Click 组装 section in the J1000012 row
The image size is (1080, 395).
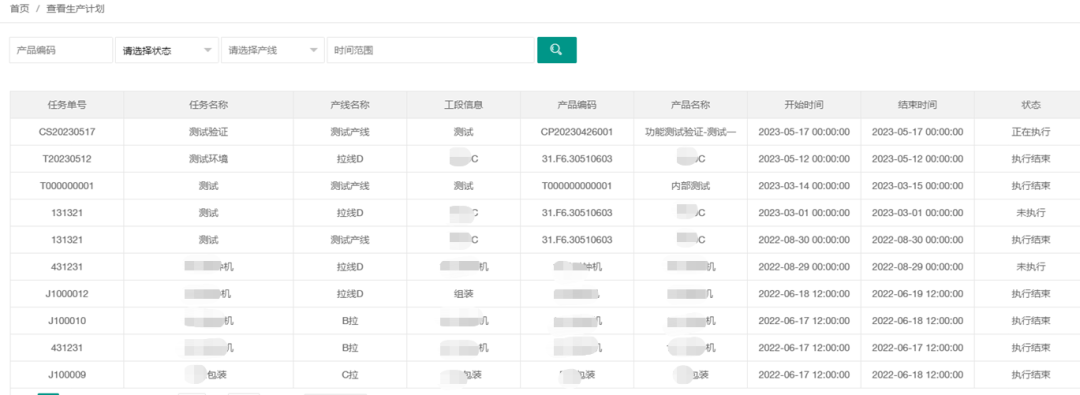coord(464,294)
